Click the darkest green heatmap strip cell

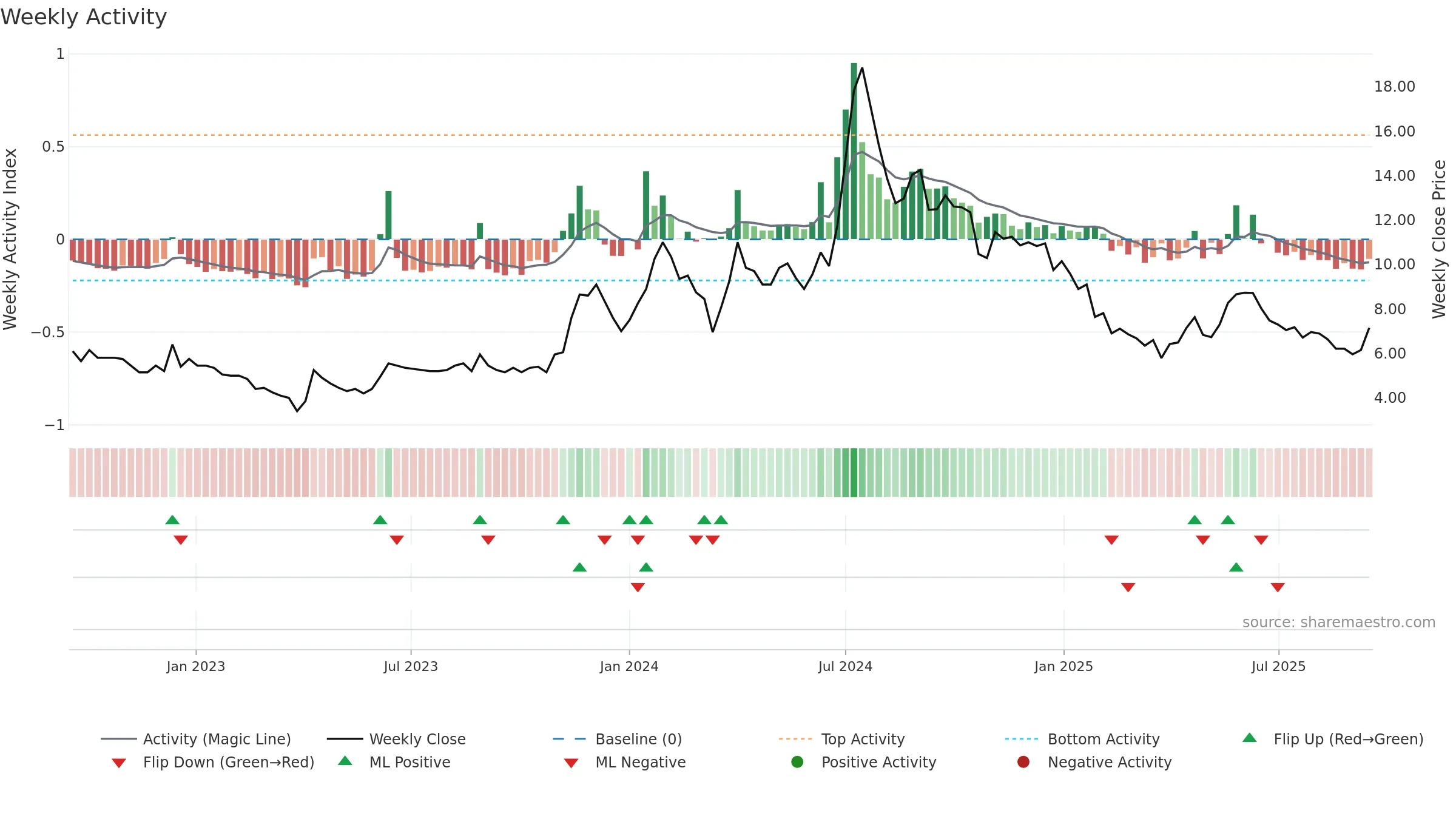(x=854, y=473)
